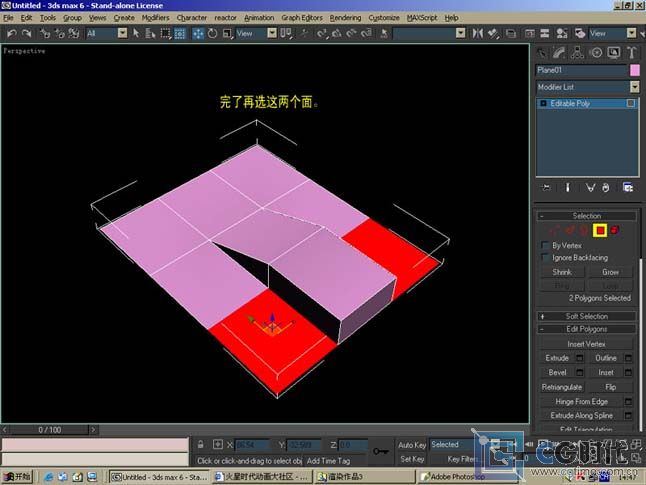Collapse the Selection rollout
This screenshot has width=646, height=485.
586,216
